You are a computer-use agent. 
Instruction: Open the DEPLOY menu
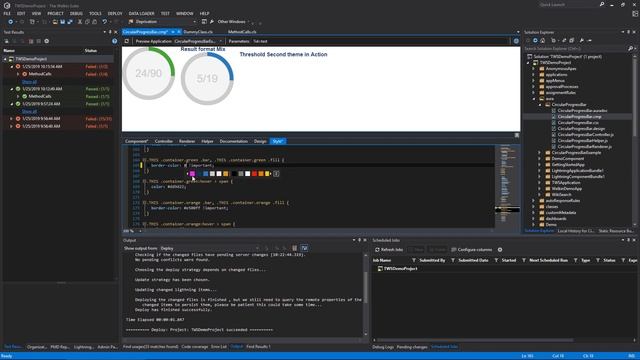[115, 13]
